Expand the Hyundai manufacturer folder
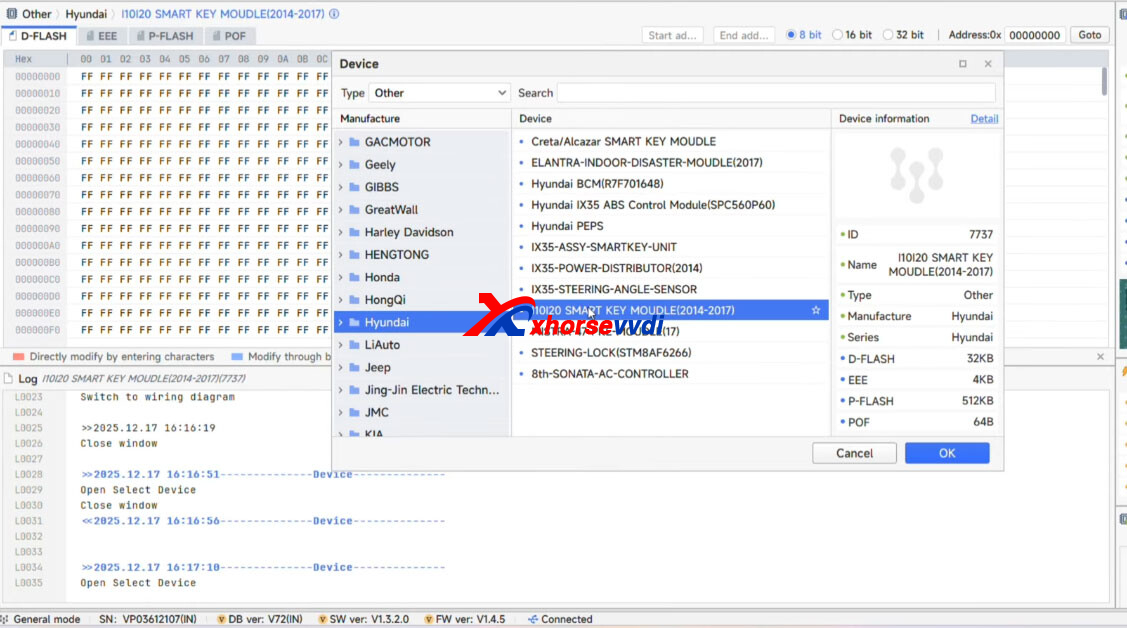1127x628 pixels. [341, 323]
